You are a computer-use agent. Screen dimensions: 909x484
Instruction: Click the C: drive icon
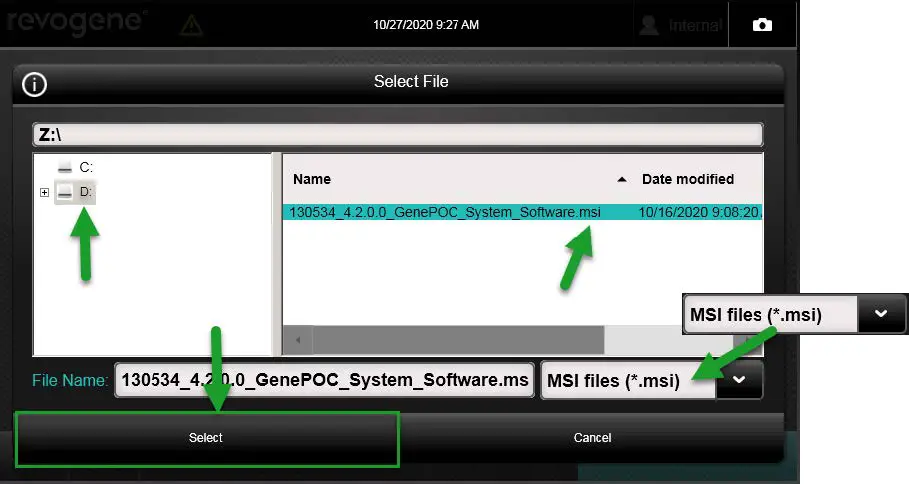[65, 168]
